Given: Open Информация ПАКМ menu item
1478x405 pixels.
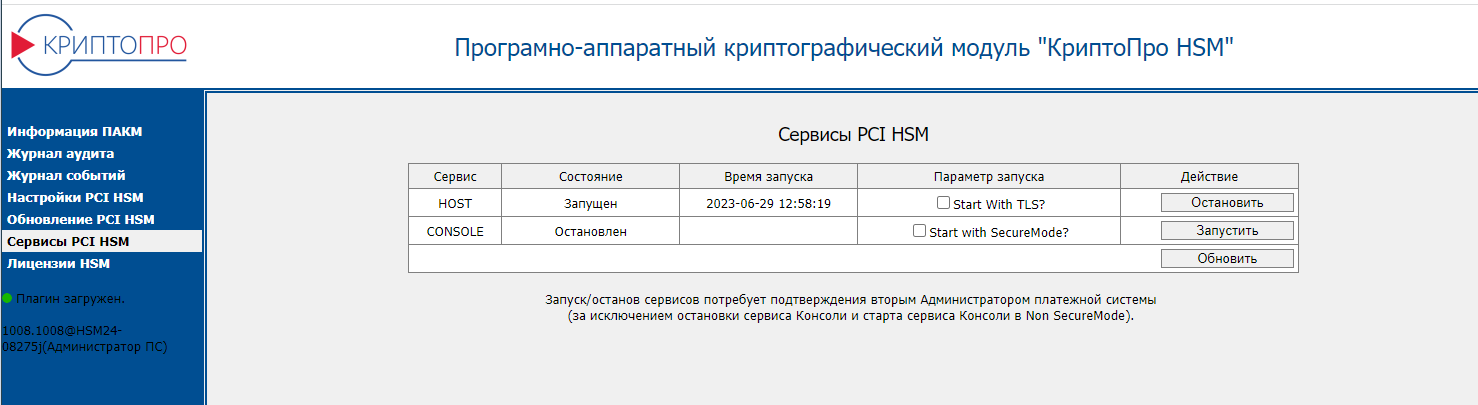Looking at the screenshot, I should tap(74, 131).
